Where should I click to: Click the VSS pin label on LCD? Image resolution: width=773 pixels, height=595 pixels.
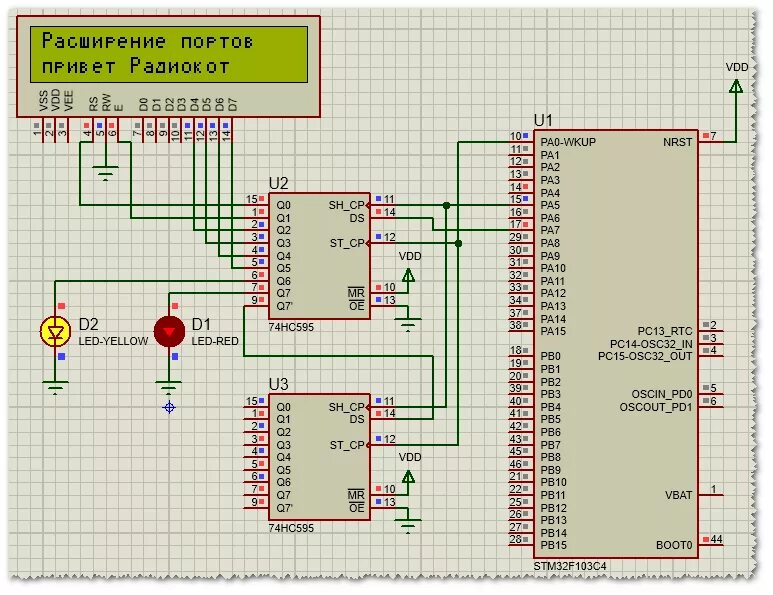click(43, 101)
